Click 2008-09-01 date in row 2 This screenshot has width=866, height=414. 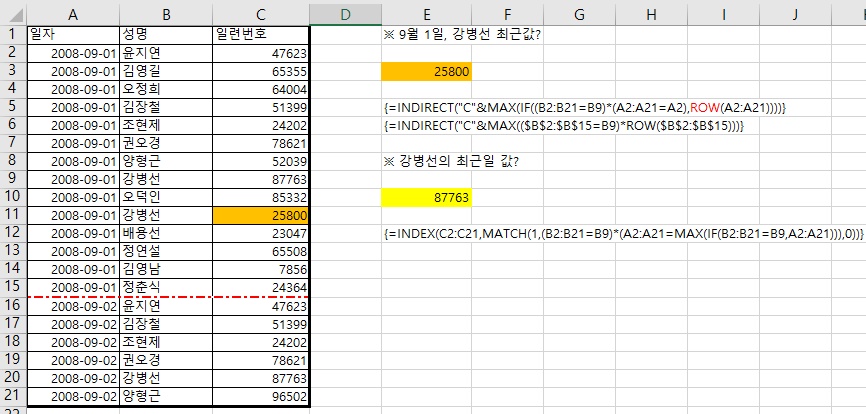[x=72, y=53]
